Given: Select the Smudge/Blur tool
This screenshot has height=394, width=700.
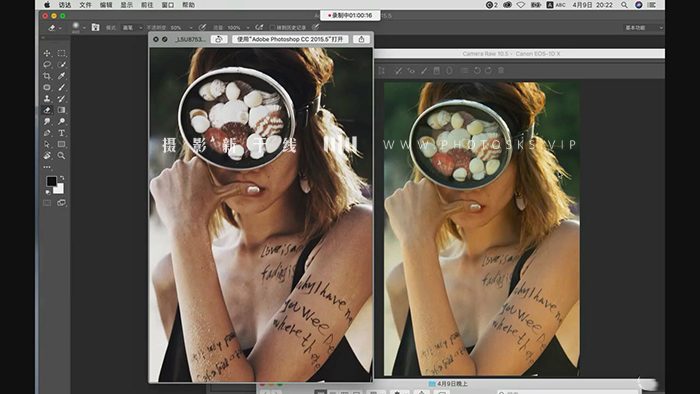Looking at the screenshot, I should [x=47, y=121].
